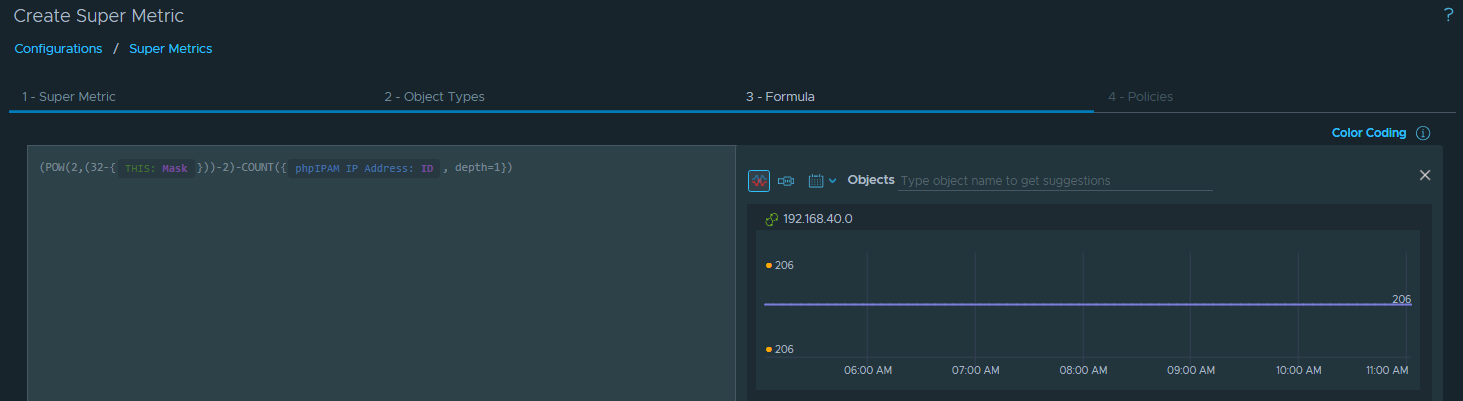Click the Color Coding link

pyautogui.click(x=1368, y=133)
